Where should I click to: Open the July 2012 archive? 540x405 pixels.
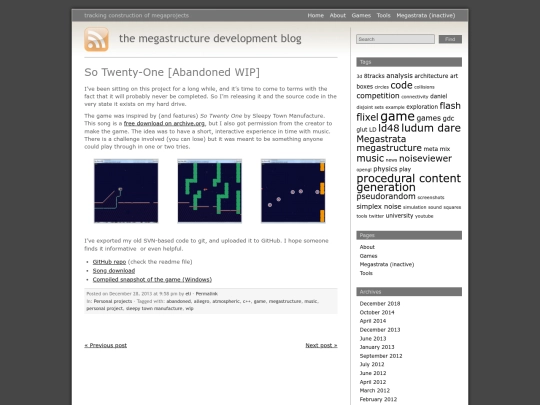pos(372,364)
